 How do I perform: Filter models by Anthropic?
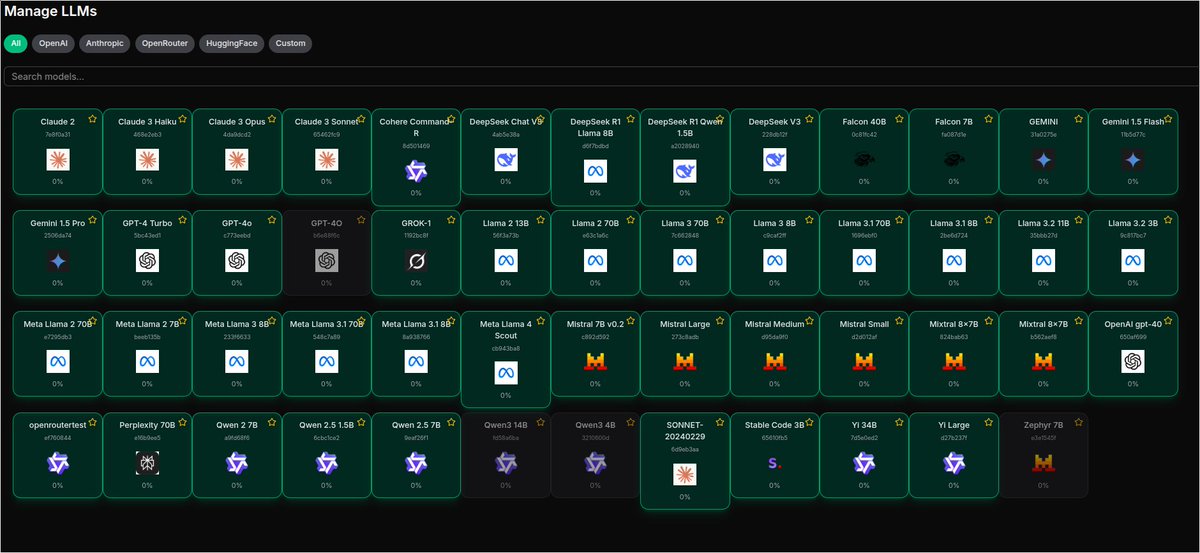click(104, 43)
